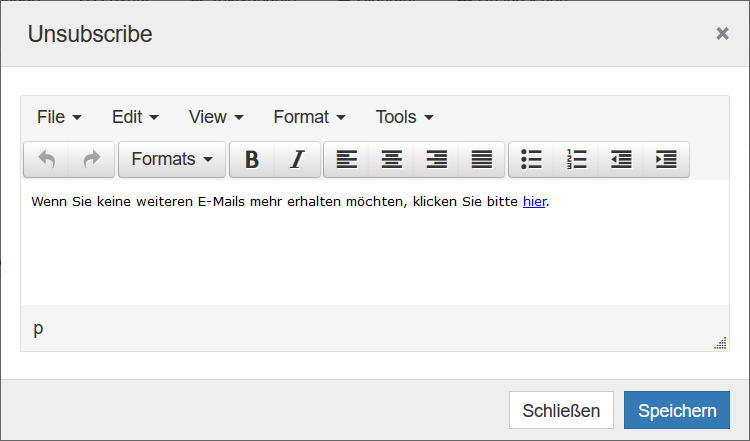
Task: Open the File menu
Action: click(x=59, y=117)
